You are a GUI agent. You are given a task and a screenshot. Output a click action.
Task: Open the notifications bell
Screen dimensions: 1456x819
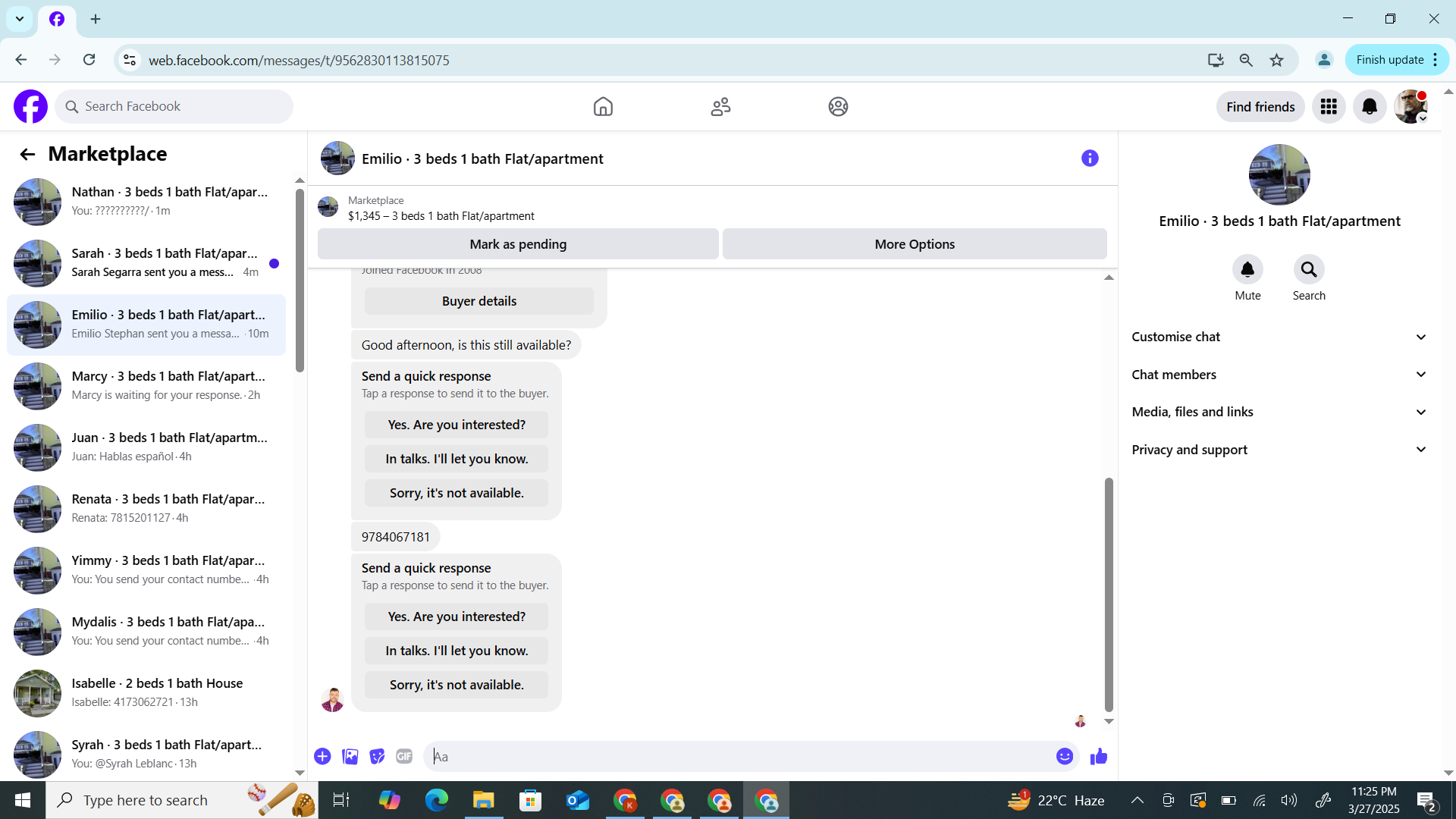click(x=1370, y=107)
